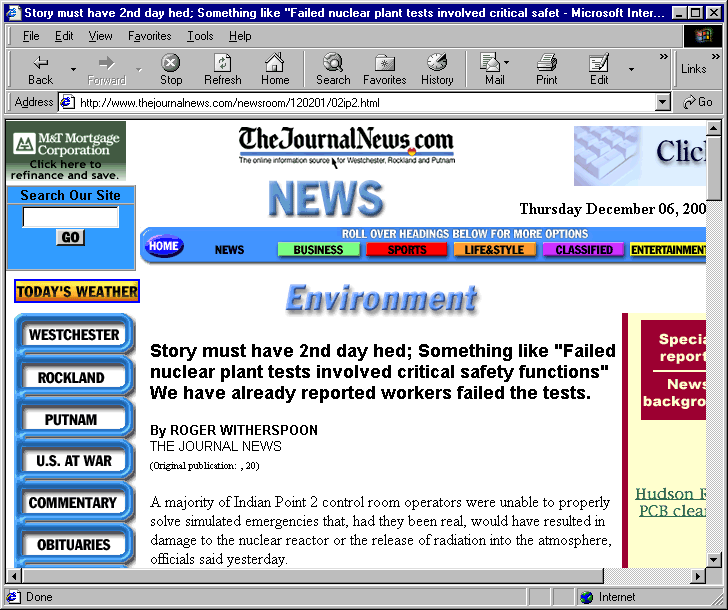
Task: Open the WESTCHESTER section
Action: point(74,335)
